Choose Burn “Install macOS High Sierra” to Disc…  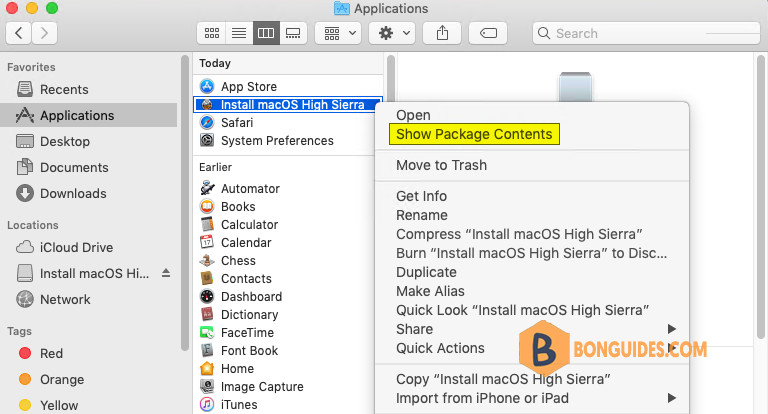coord(532,253)
